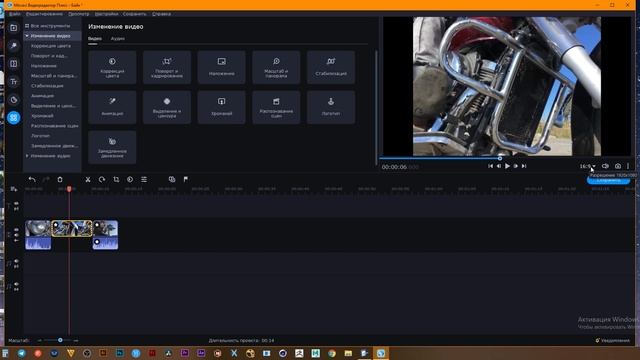This screenshot has height=360, width=640.
Task: Click the timeline zoom slider handle
Action: [60, 340]
